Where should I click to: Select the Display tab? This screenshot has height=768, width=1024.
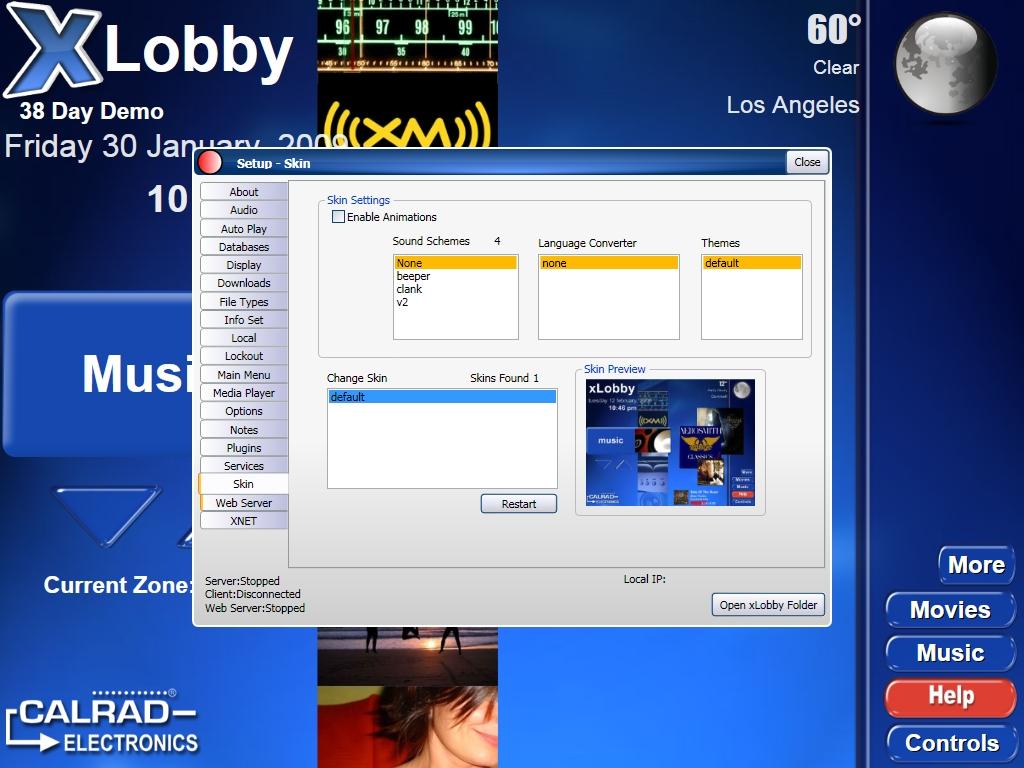[244, 264]
